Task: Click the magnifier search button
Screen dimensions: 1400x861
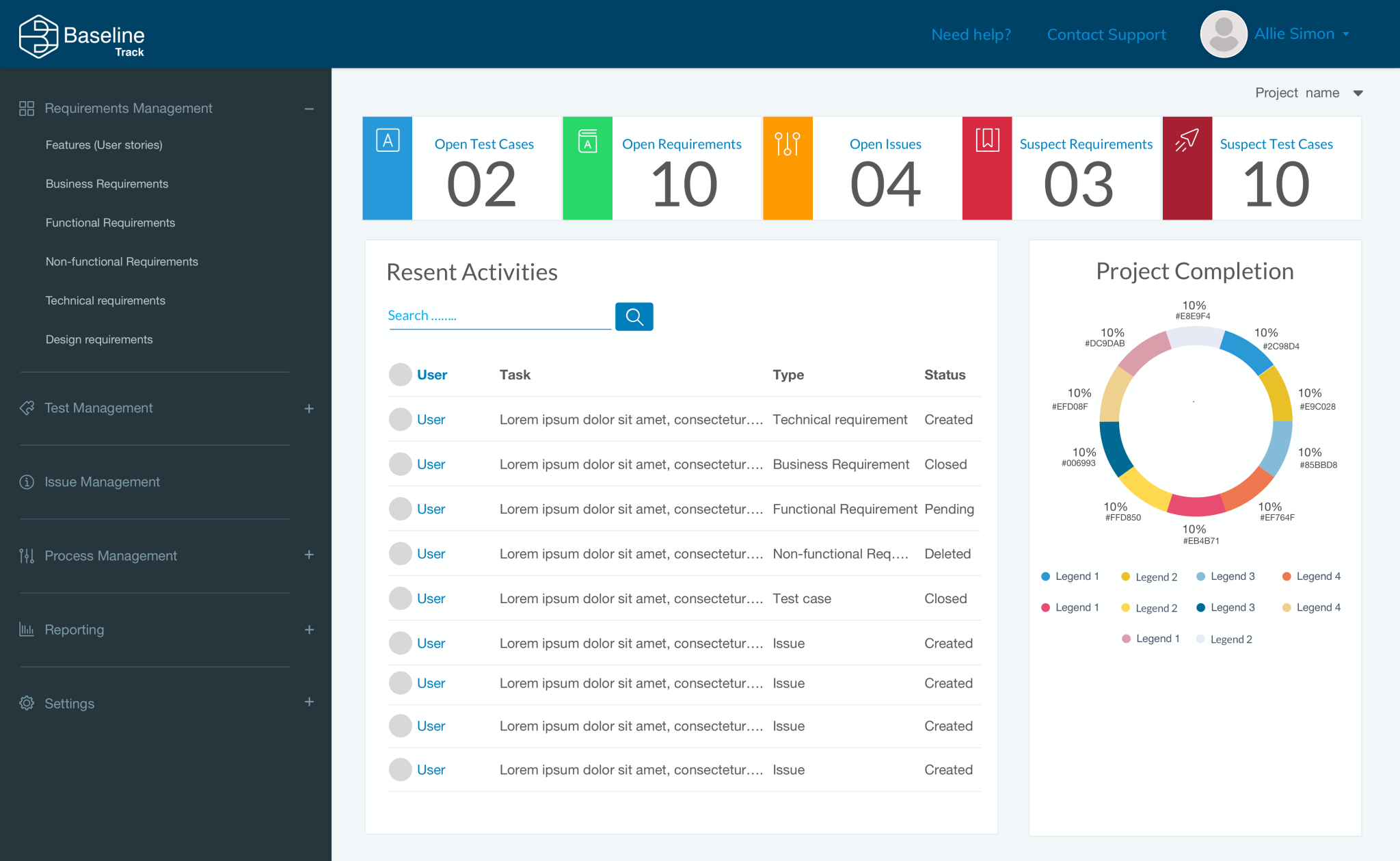Action: click(634, 317)
